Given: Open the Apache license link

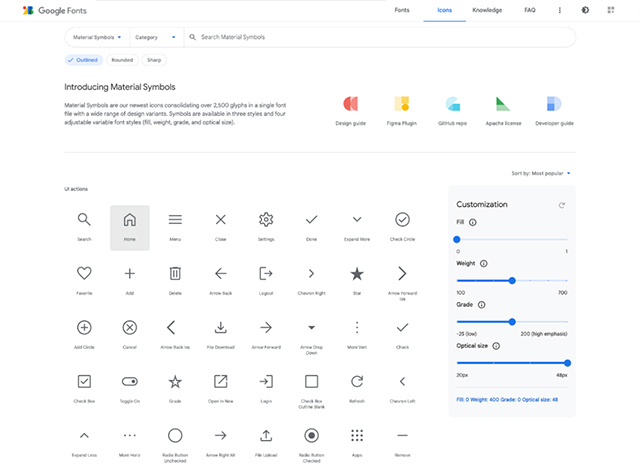Looking at the screenshot, I should click(x=503, y=111).
